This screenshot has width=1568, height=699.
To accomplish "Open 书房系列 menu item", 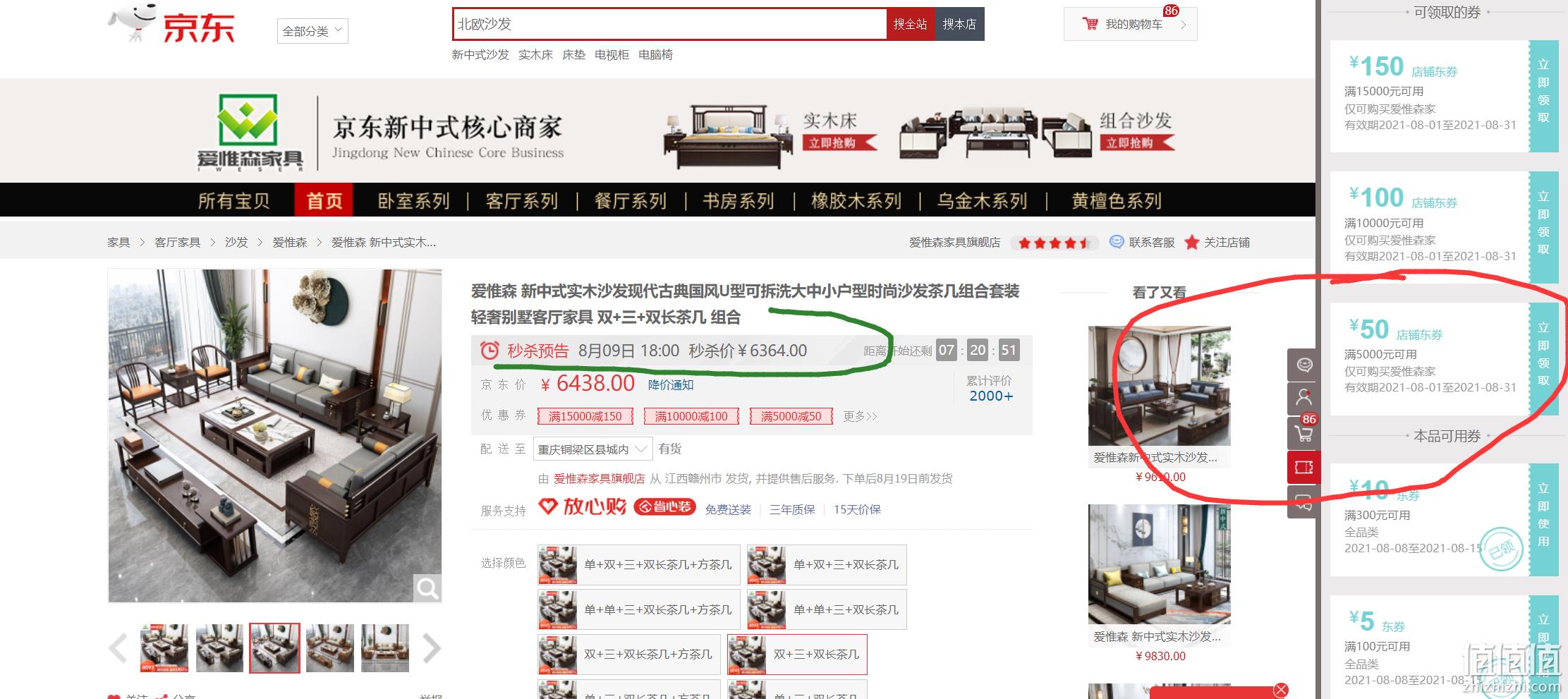I will tap(739, 201).
